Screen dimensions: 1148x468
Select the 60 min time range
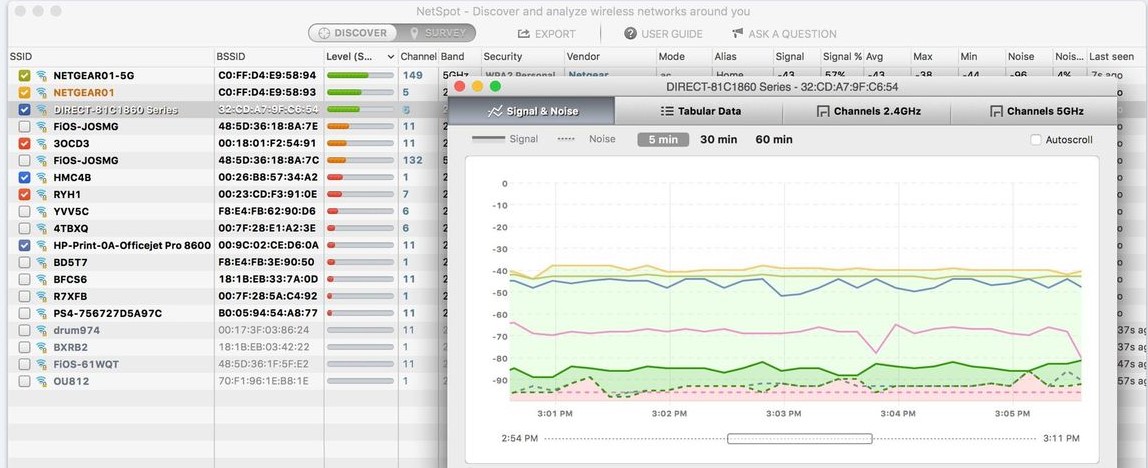tap(773, 140)
